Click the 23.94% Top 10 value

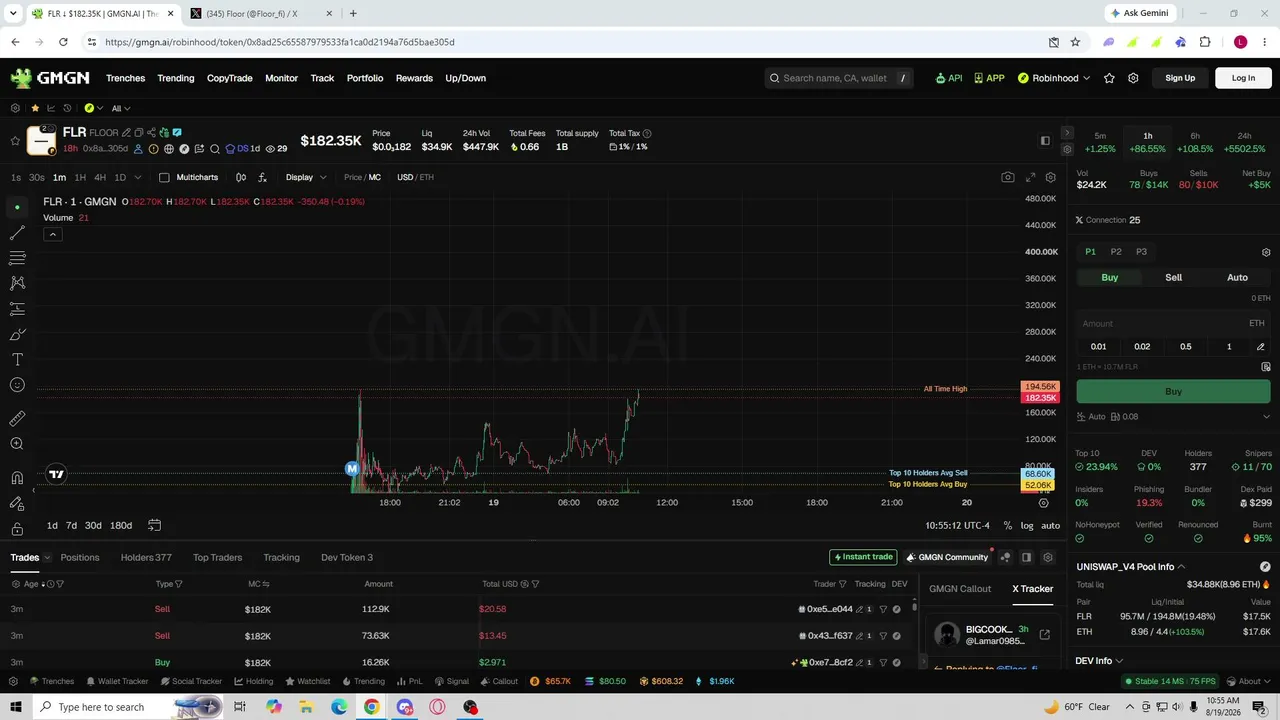(x=1101, y=467)
